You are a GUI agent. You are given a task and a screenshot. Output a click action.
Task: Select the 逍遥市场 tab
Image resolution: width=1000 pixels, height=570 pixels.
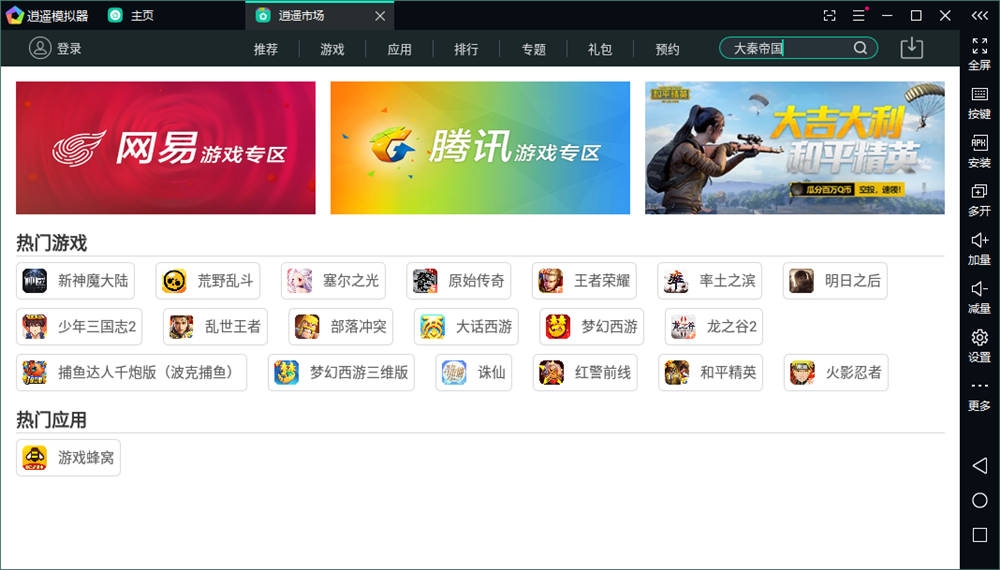pyautogui.click(x=319, y=15)
